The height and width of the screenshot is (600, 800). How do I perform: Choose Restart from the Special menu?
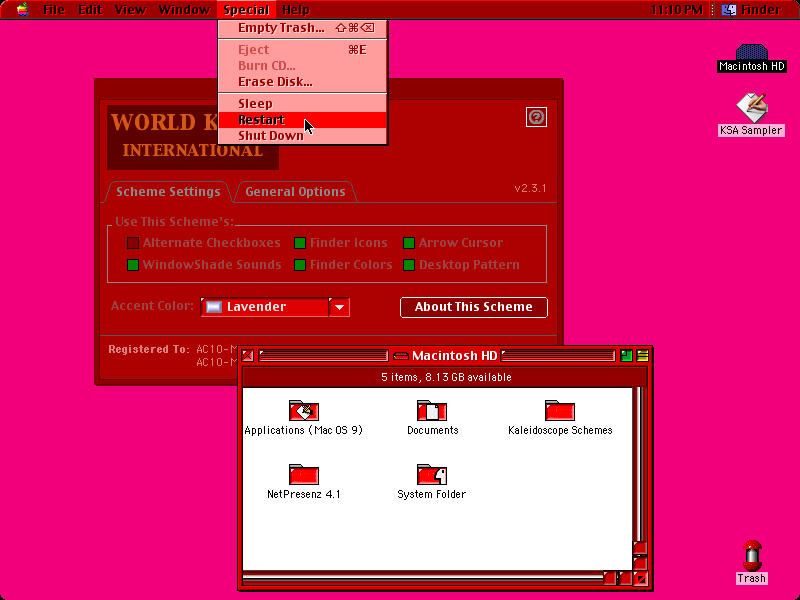click(303, 120)
